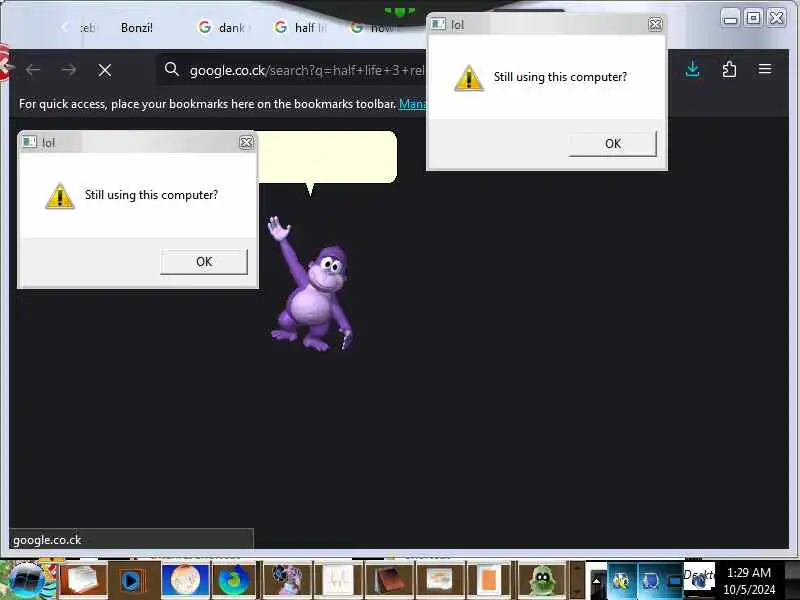Open the orange page taskbar icon
This screenshot has height=600, width=800.
pos(489,581)
